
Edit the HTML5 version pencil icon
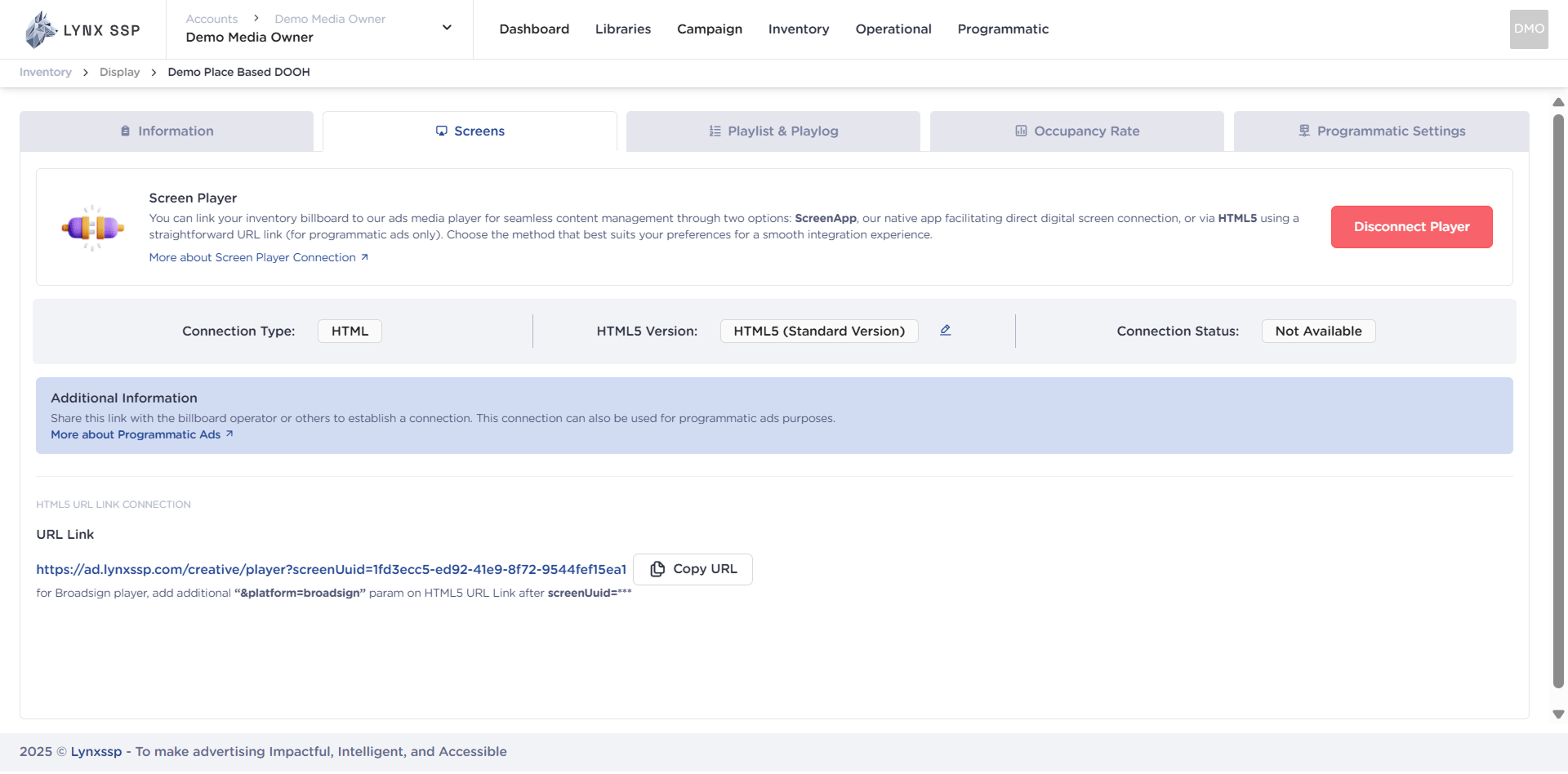946,330
